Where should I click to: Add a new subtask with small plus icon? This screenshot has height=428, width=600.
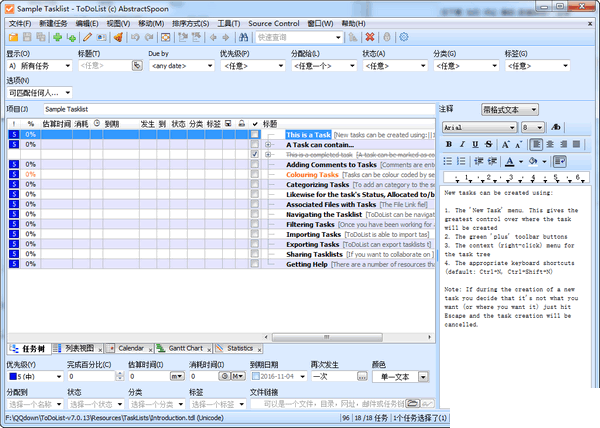coord(71,37)
